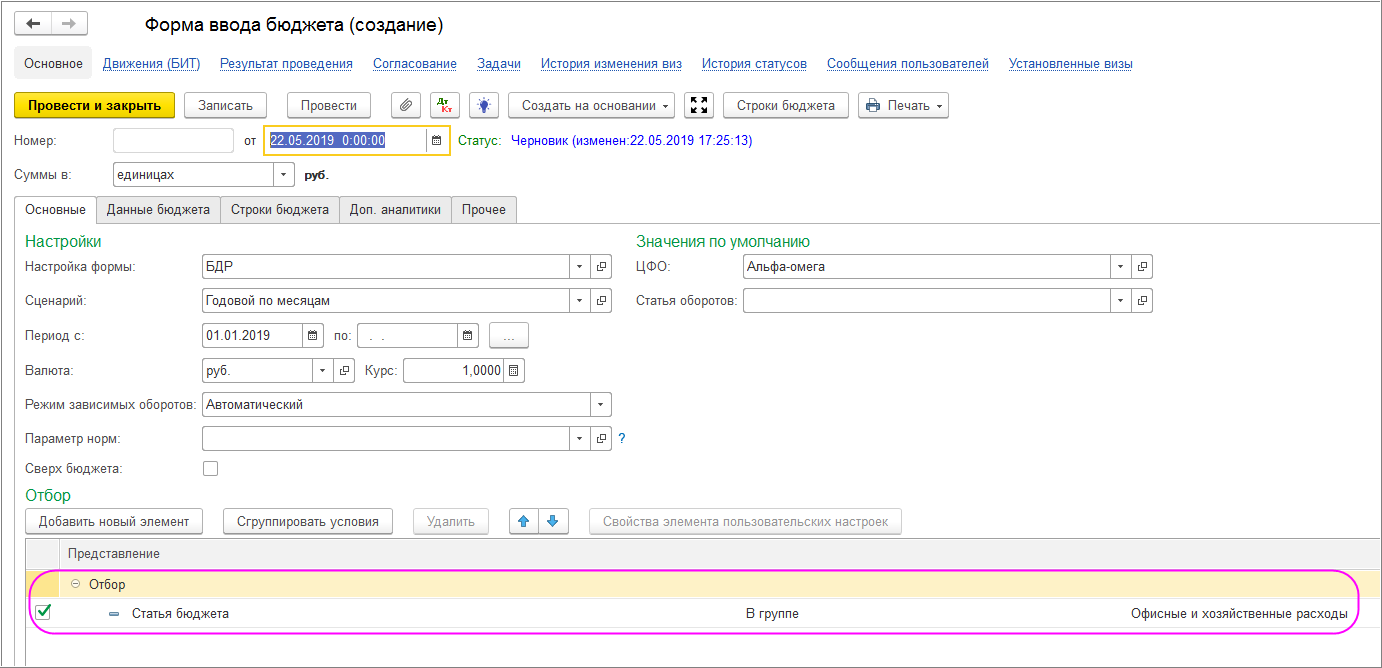Click Провести и закрыть button
The width and height of the screenshot is (1382, 668).
coord(95,105)
